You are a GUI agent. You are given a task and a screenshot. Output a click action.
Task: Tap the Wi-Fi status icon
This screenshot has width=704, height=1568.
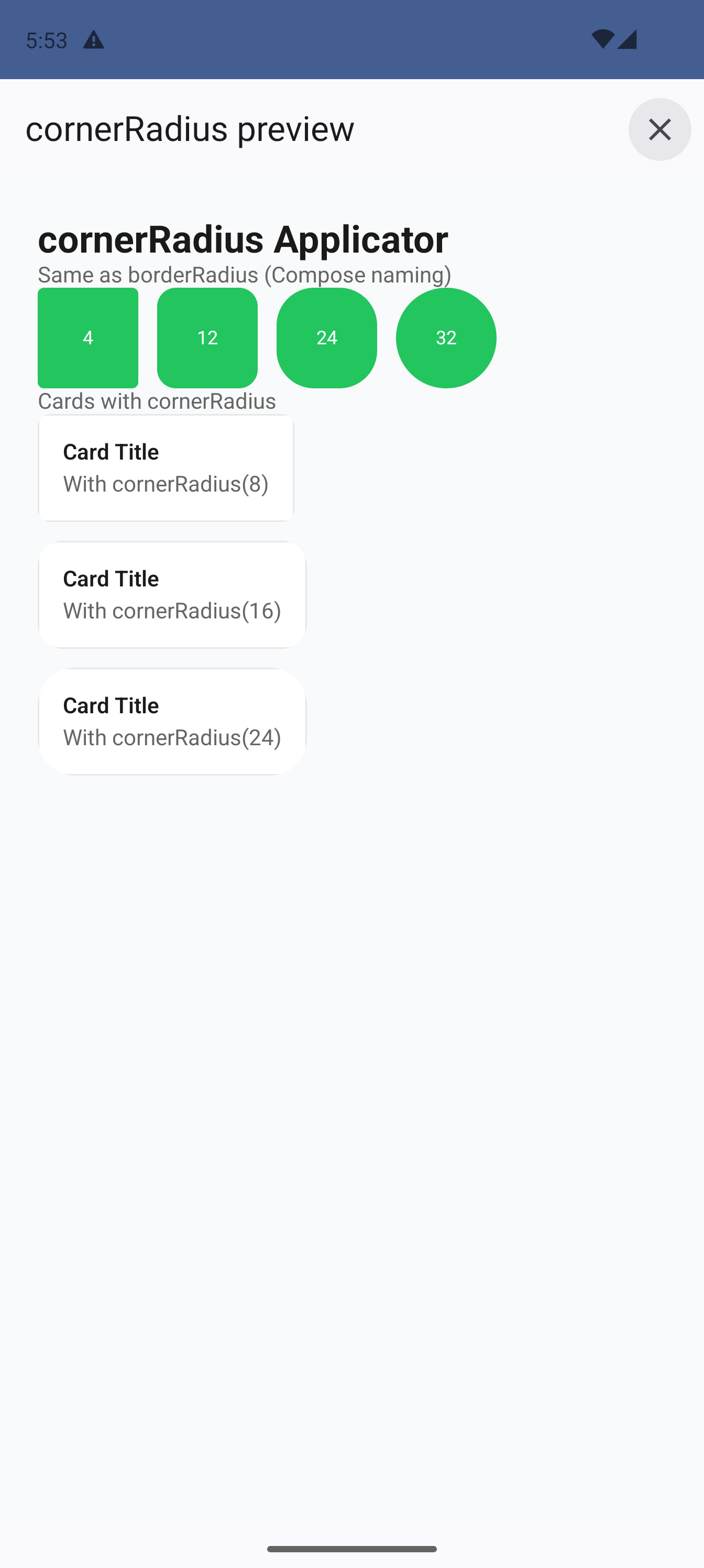click(x=602, y=39)
